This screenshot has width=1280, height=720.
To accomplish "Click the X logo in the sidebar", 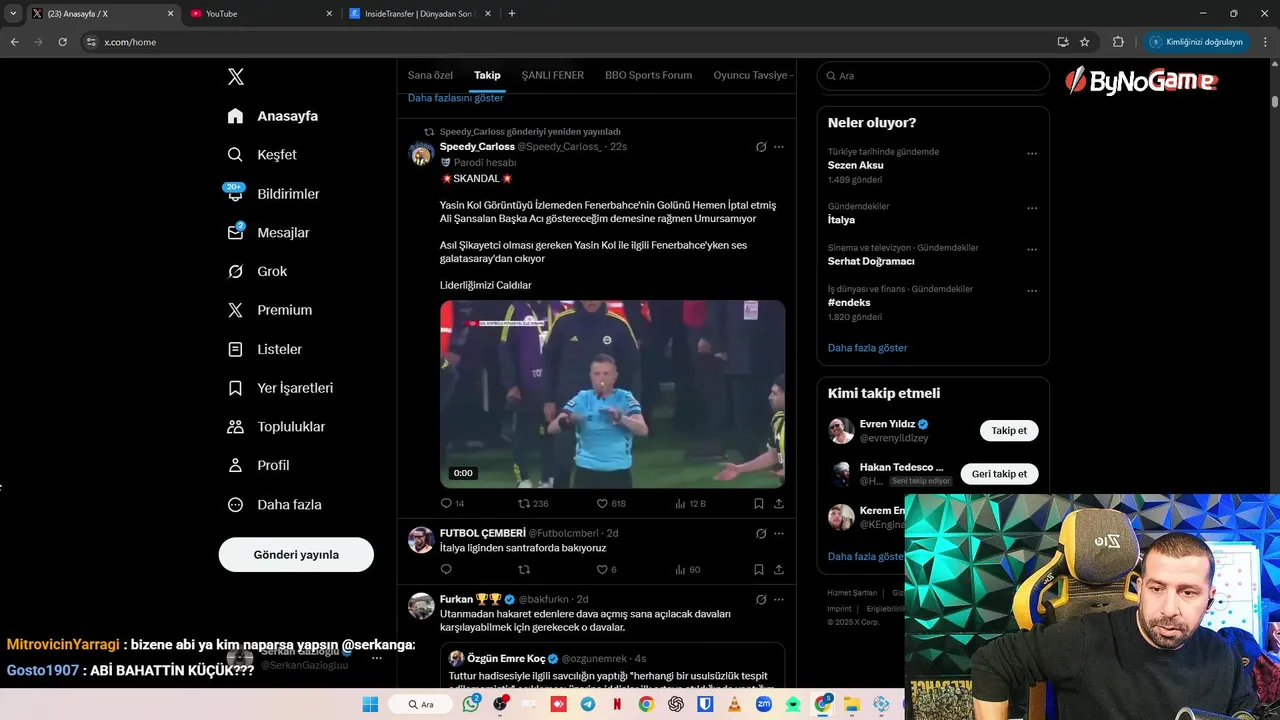I will pos(236,77).
